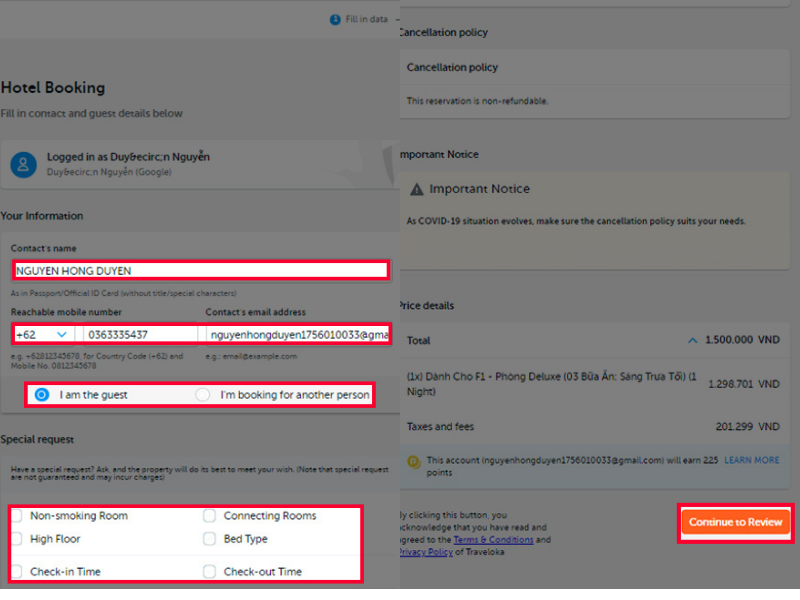Screen dimensions: 800x600
Task: Click the LEARN MORE points link
Action: pos(752,460)
